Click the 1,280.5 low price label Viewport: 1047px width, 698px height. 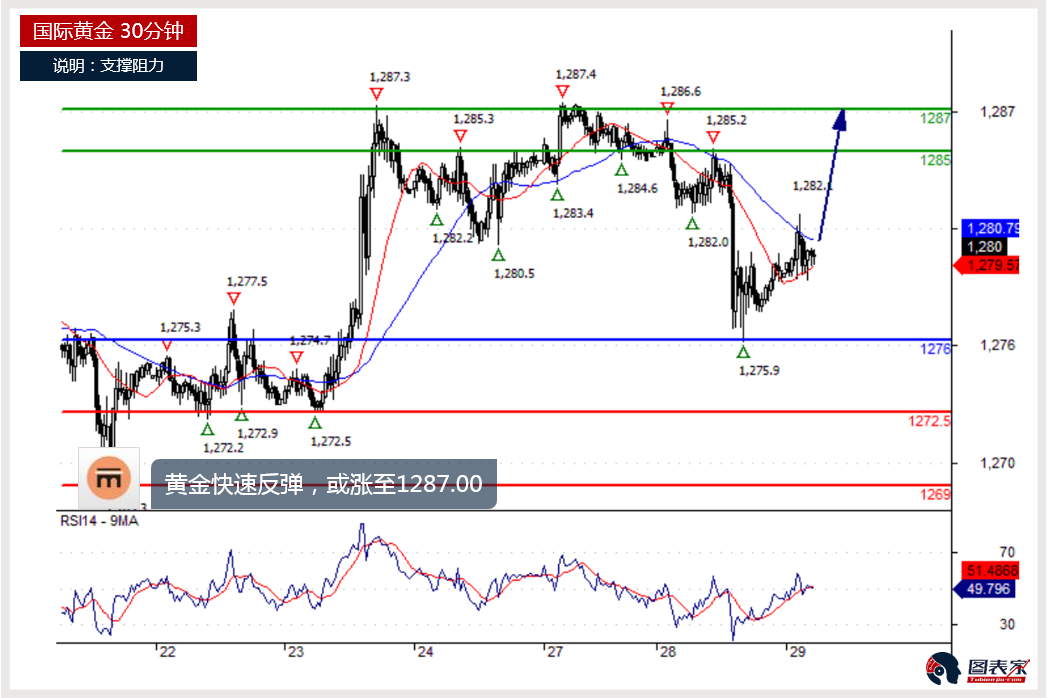[x=514, y=274]
